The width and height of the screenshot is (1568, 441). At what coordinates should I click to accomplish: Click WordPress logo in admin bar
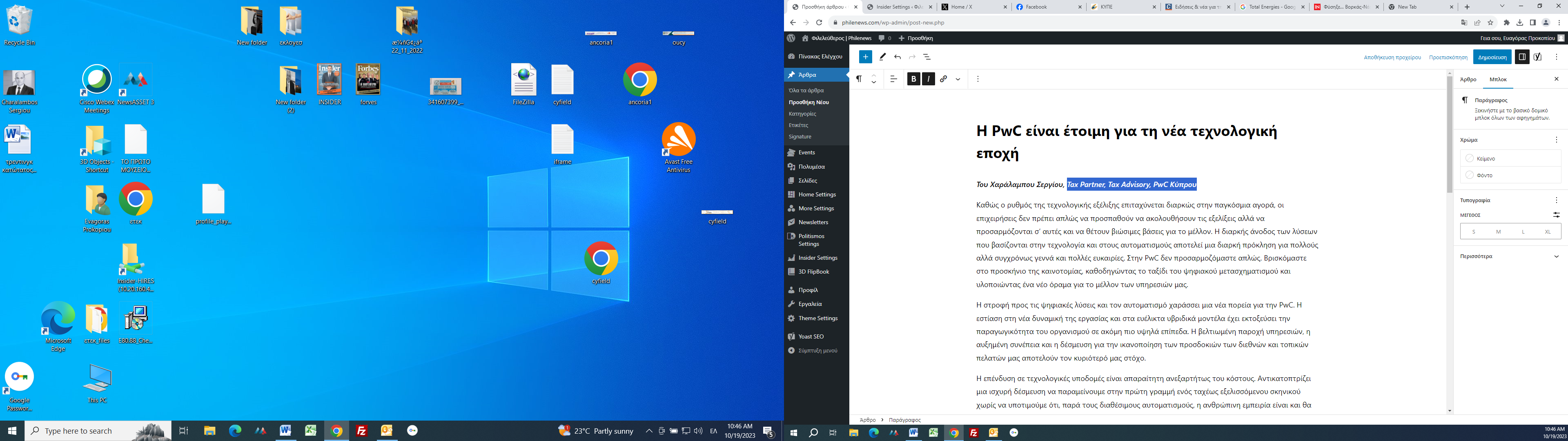point(791,38)
